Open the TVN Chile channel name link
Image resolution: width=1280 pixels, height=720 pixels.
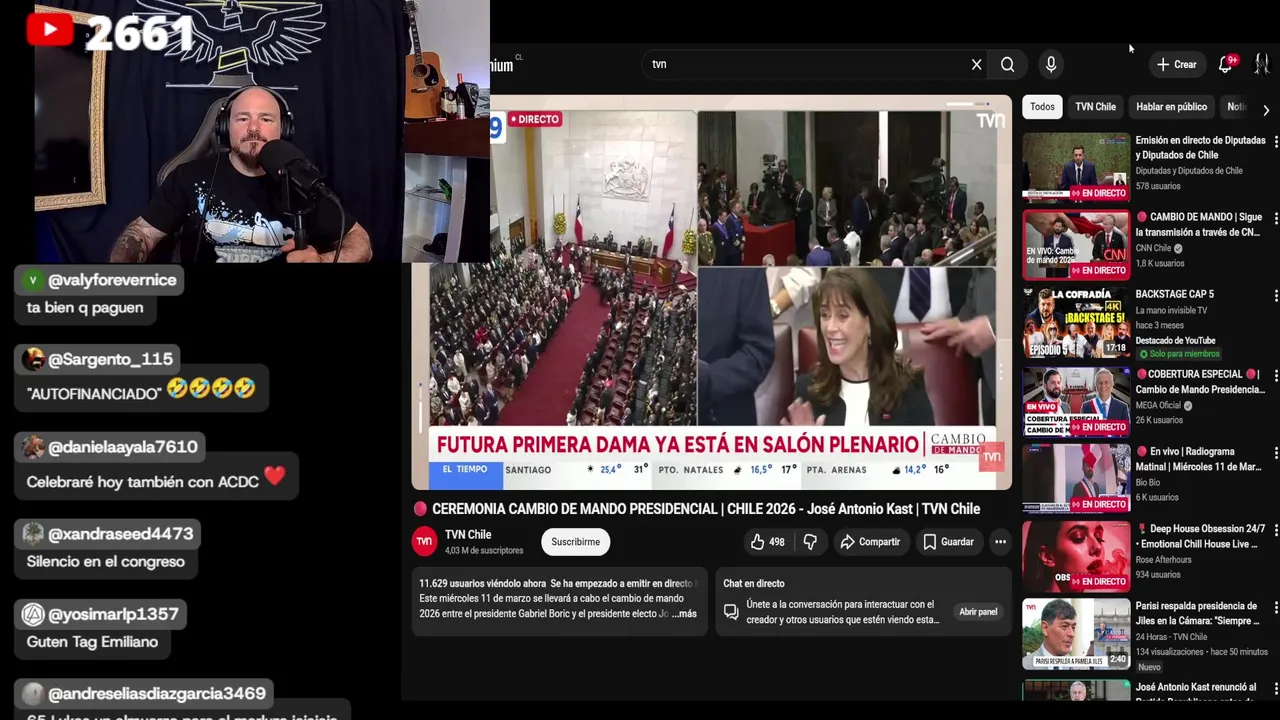468,535
